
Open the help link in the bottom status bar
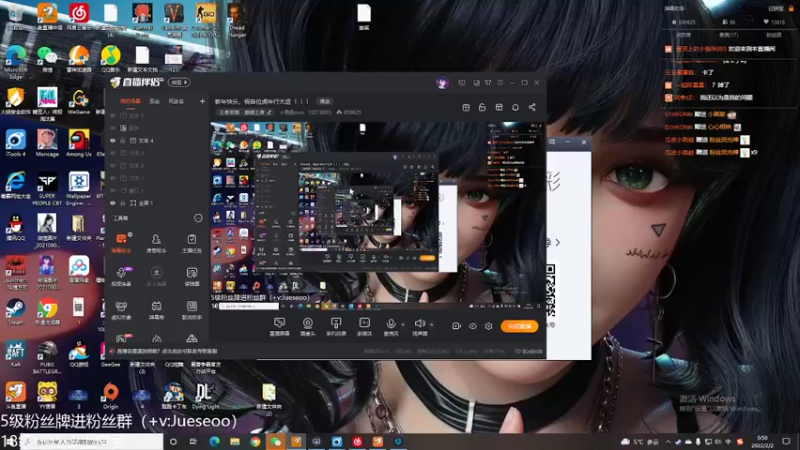click(x=167, y=351)
